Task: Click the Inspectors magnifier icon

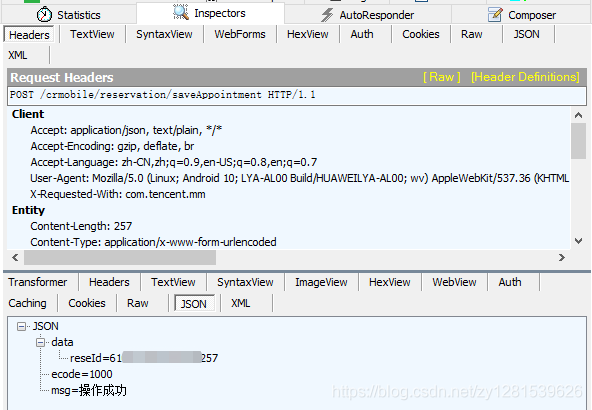Action: [181, 12]
